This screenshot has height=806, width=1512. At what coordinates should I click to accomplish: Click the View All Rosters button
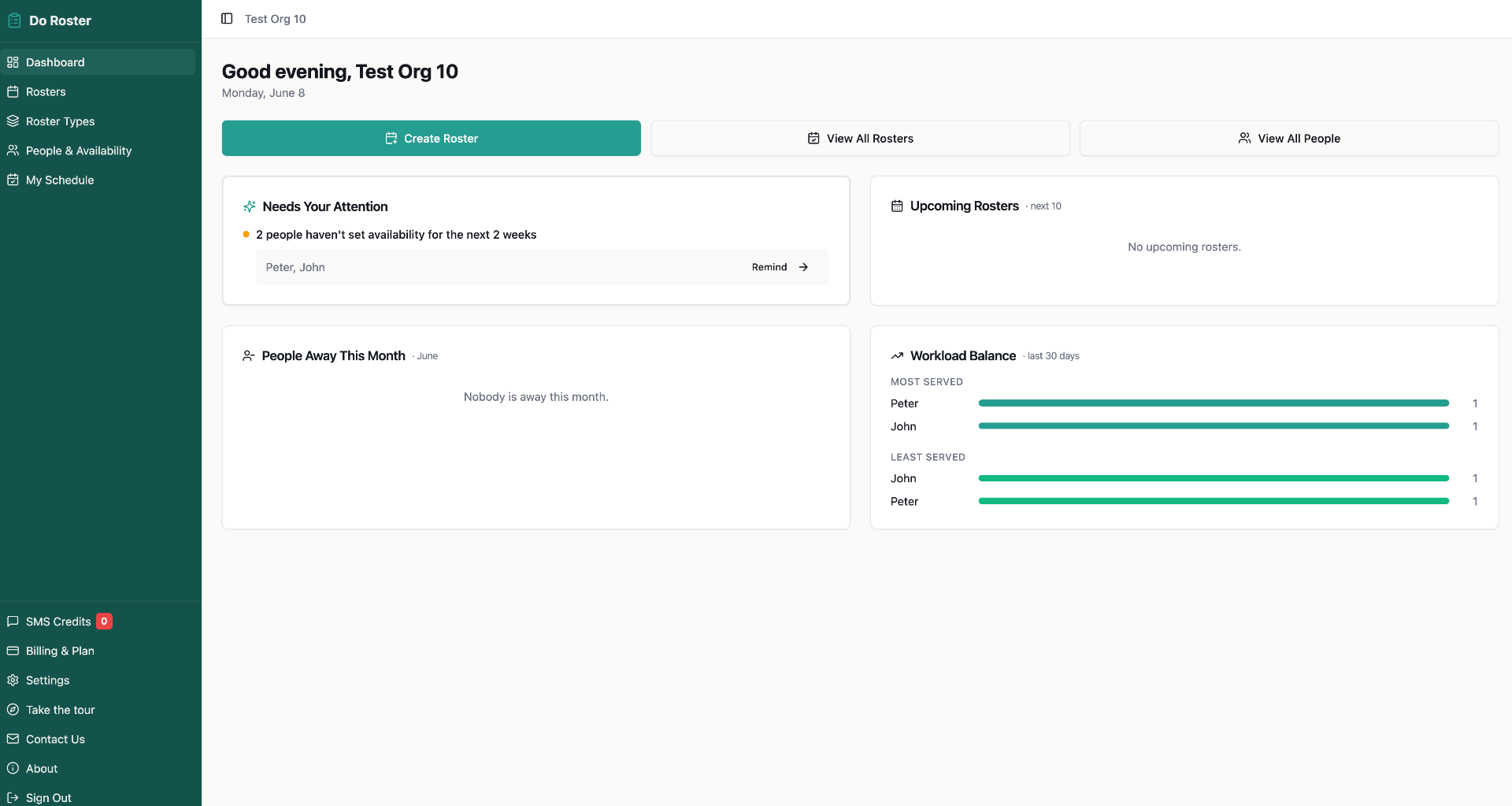[x=860, y=139]
